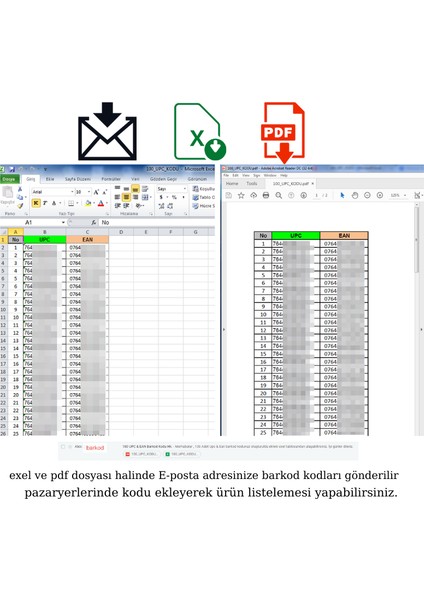Viewport: 424px width, 600px height.
Task: Switch to the Formüller ribbon tab
Action: (111, 179)
